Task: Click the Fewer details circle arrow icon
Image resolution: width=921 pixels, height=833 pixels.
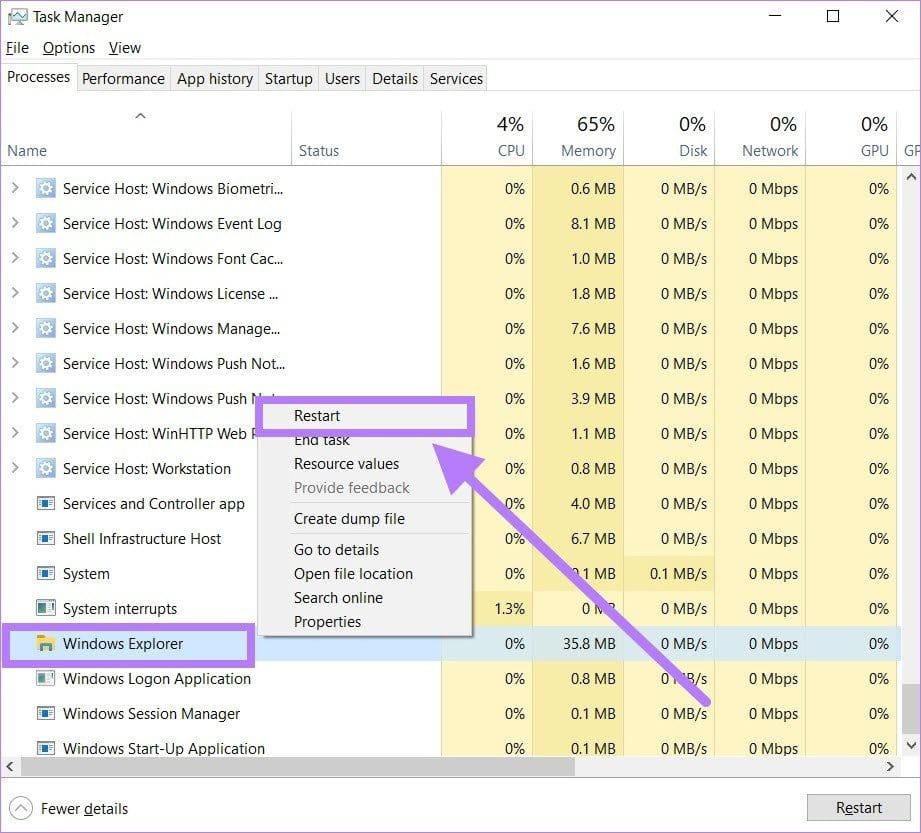Action: coord(21,808)
